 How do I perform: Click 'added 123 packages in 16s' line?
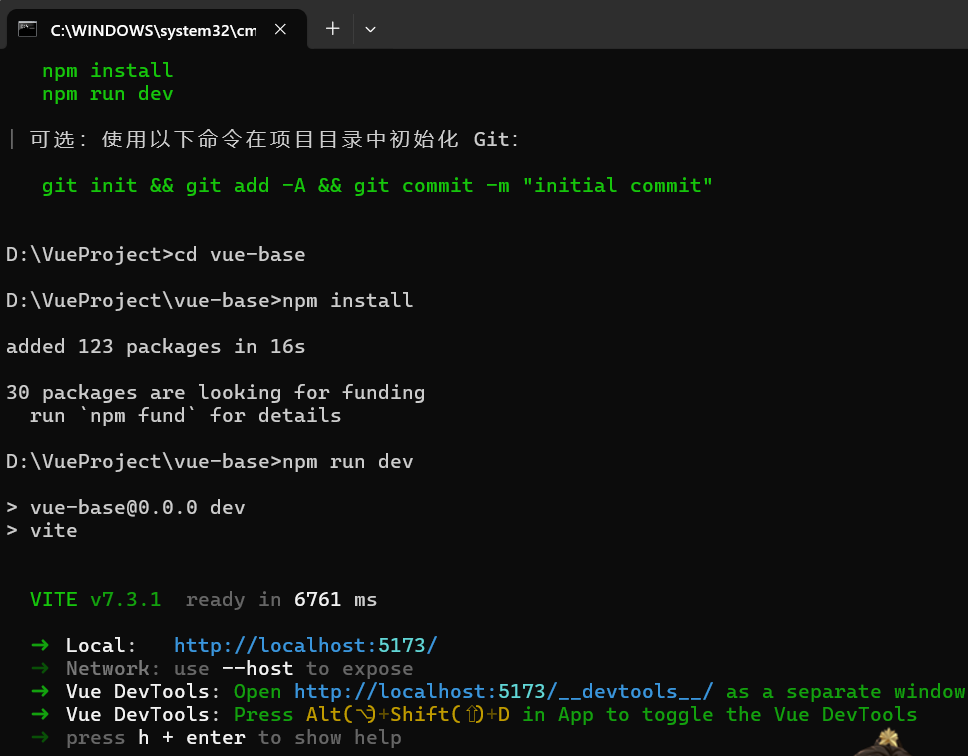(x=156, y=347)
